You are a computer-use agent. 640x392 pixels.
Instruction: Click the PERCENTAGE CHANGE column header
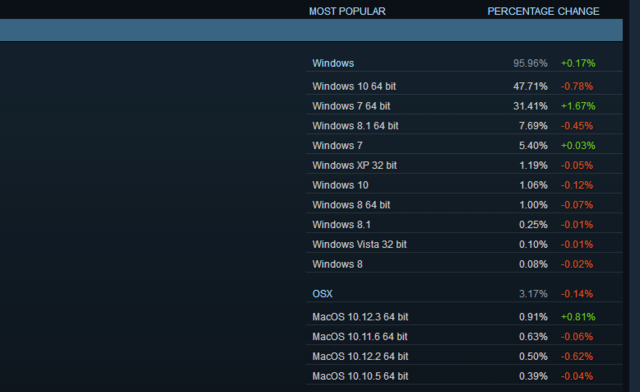coord(543,11)
